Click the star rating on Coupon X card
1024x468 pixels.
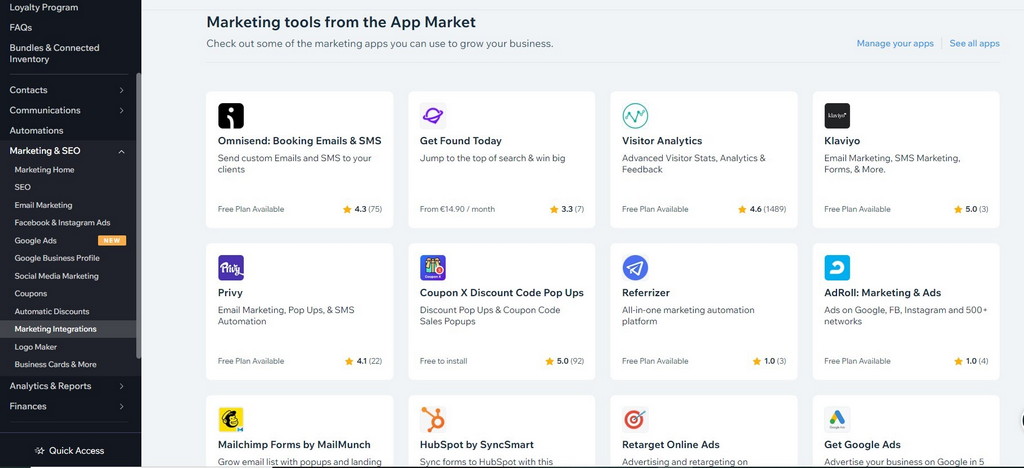[x=565, y=361]
